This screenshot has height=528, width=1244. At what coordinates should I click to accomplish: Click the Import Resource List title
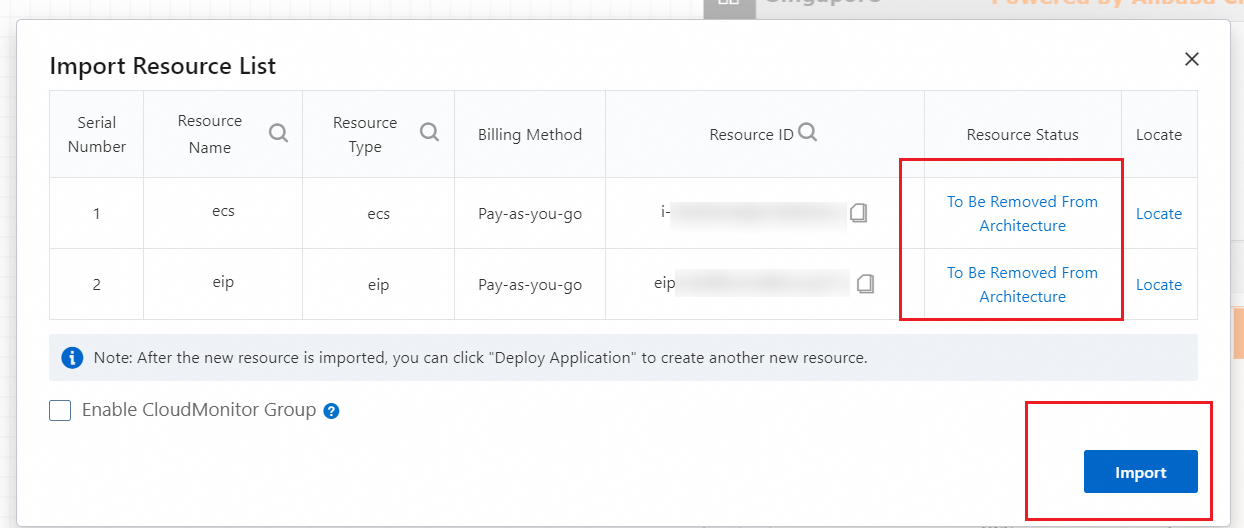(x=163, y=66)
